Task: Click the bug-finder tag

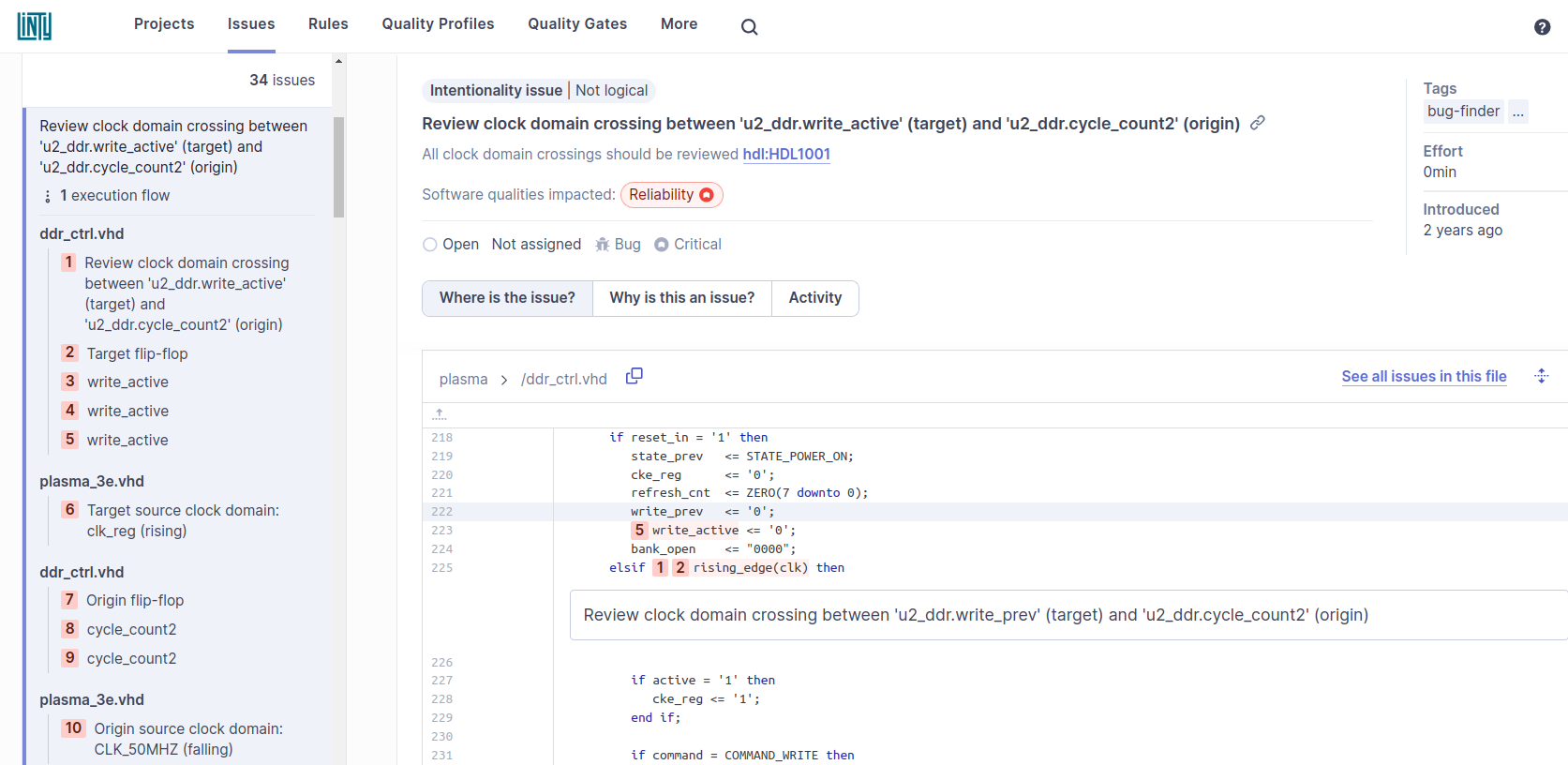Action: 1463,112
